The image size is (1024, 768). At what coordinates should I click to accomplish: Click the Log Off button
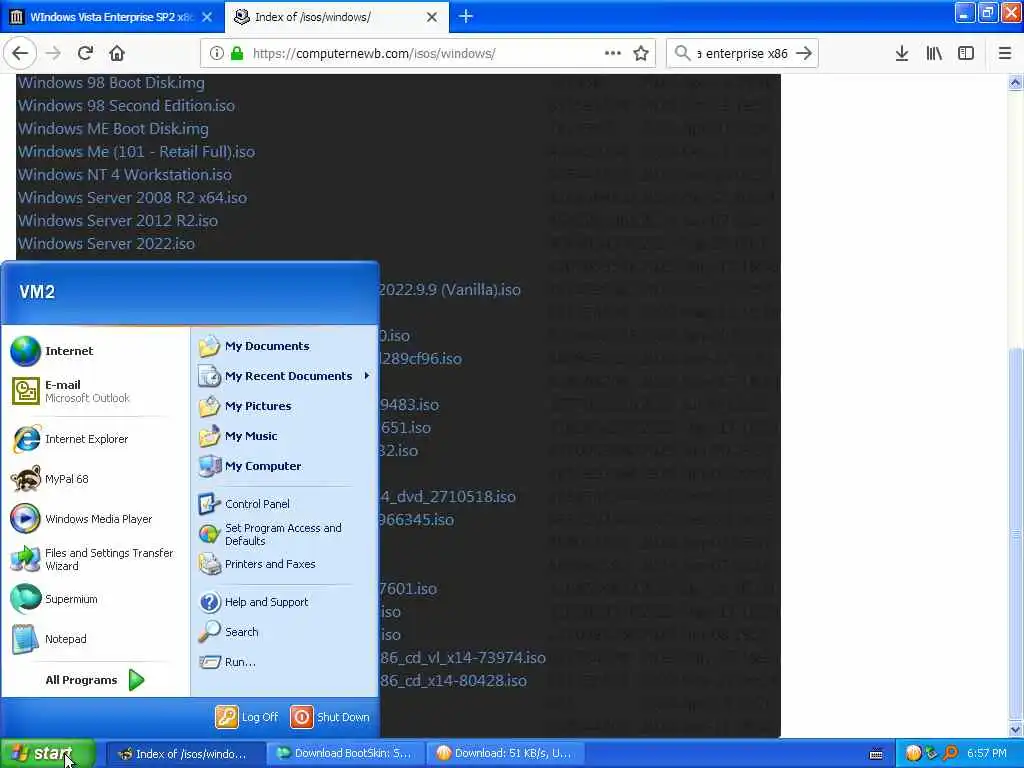[x=248, y=717]
